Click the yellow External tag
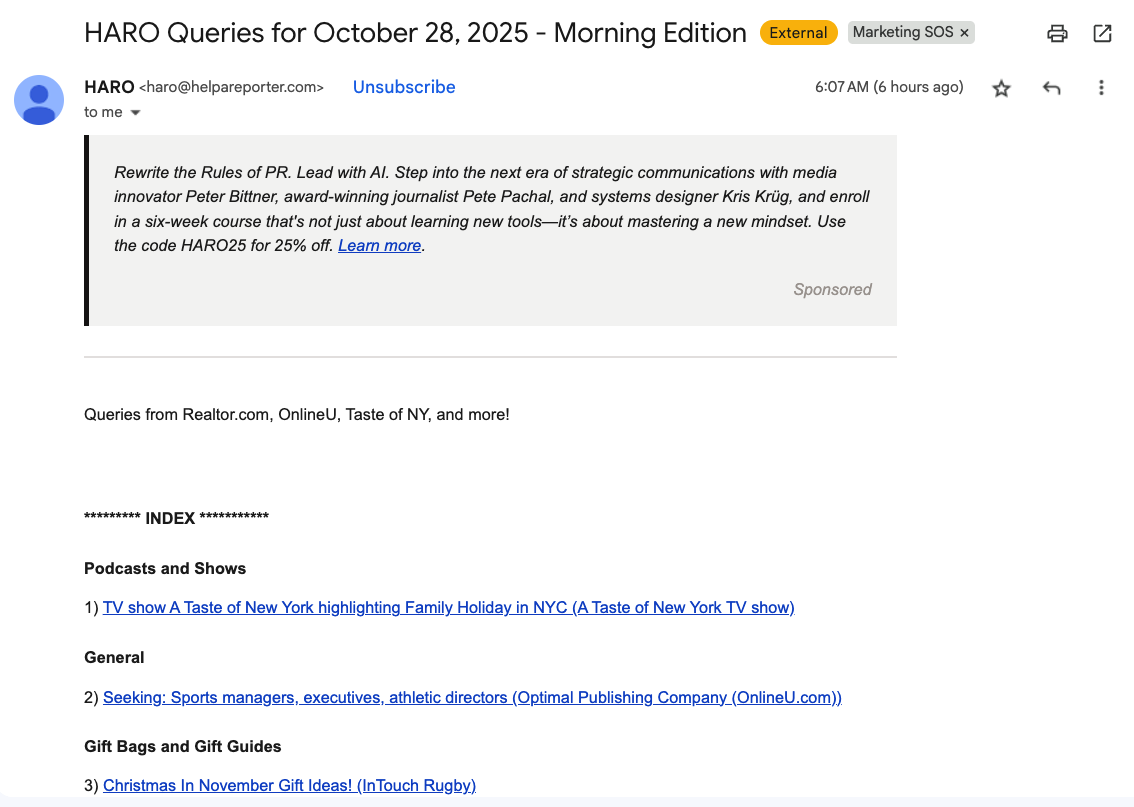This screenshot has width=1134, height=807. point(798,33)
